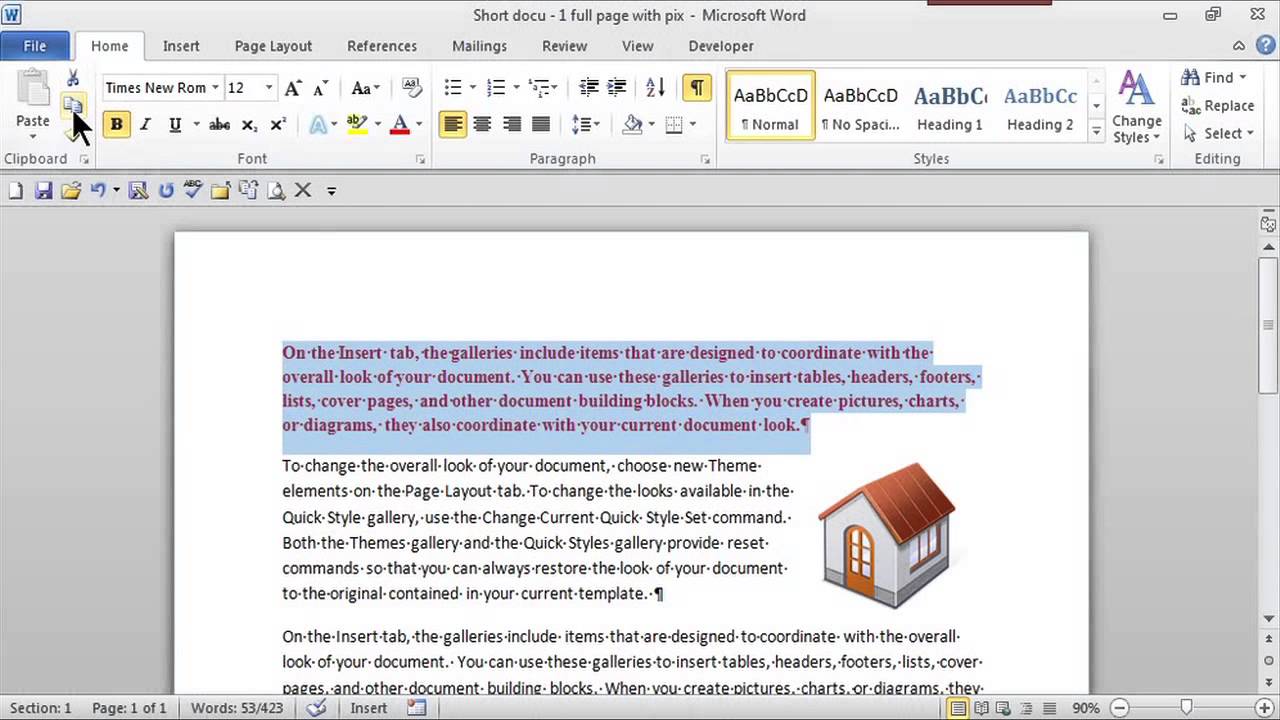1280x720 pixels.
Task: Open Paragraph dialog launcher
Action: click(x=705, y=160)
